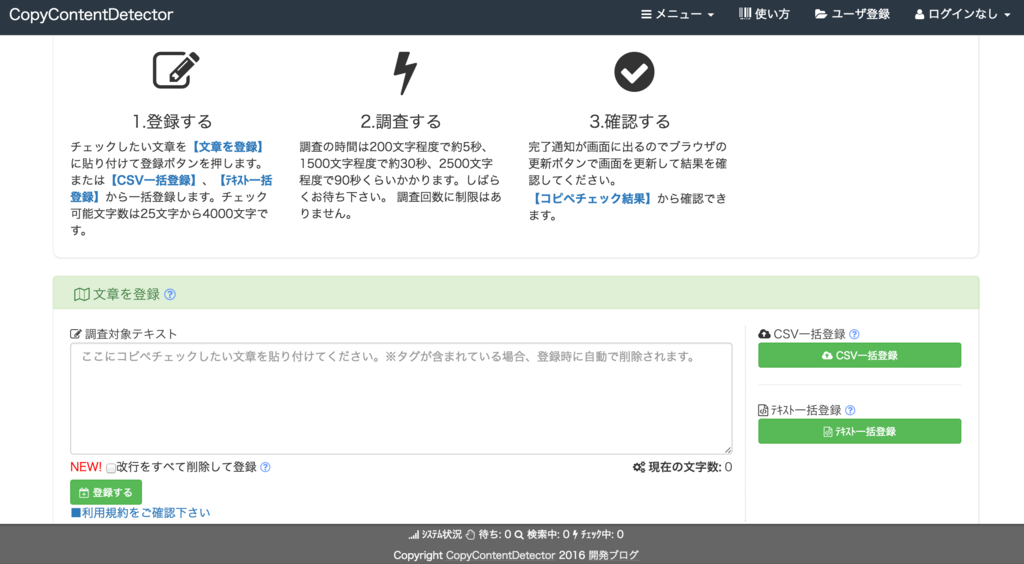Click the CopyContentDetector brand logo
The height and width of the screenshot is (564, 1024).
point(91,14)
